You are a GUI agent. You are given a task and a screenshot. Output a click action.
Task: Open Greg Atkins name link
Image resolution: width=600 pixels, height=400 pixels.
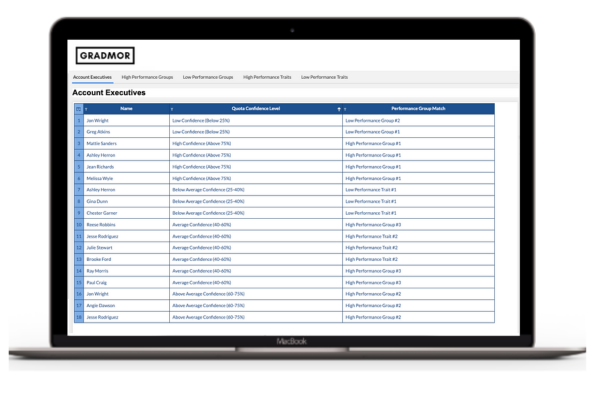pos(98,132)
